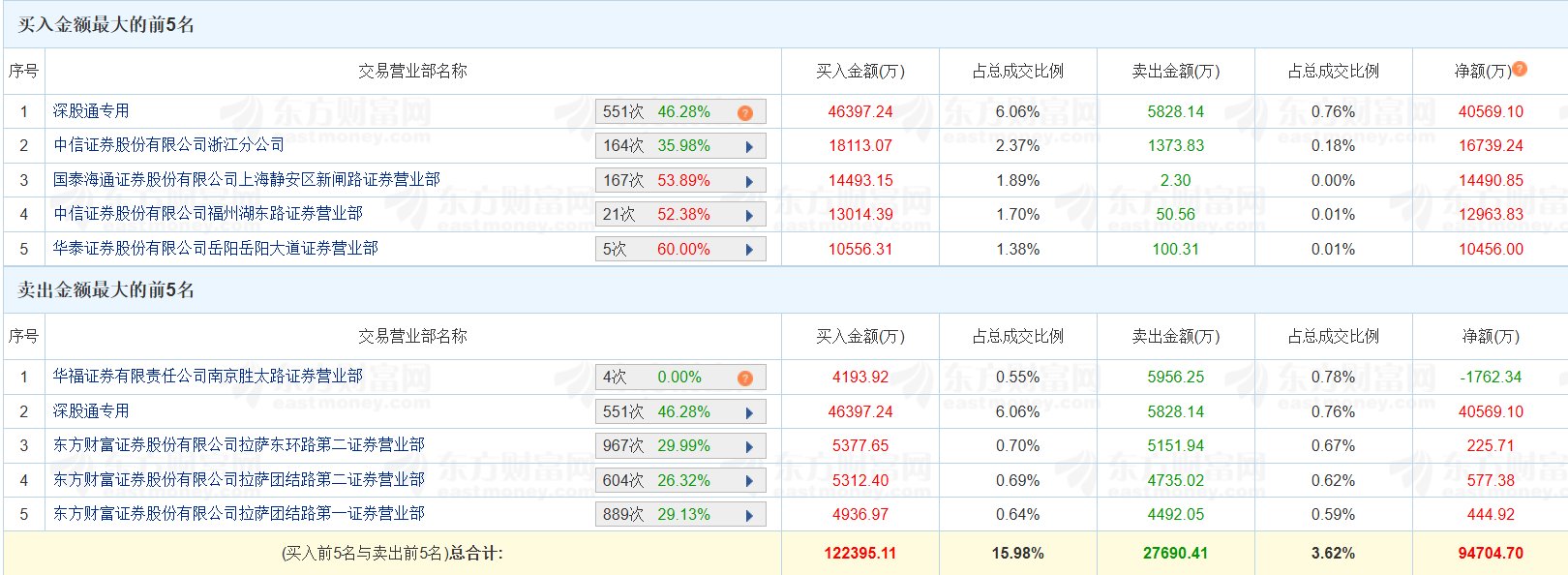1568x575 pixels.
Task: Open 东方财富证券拉萨东环路第二证券营业部 link
Action: click(238, 445)
